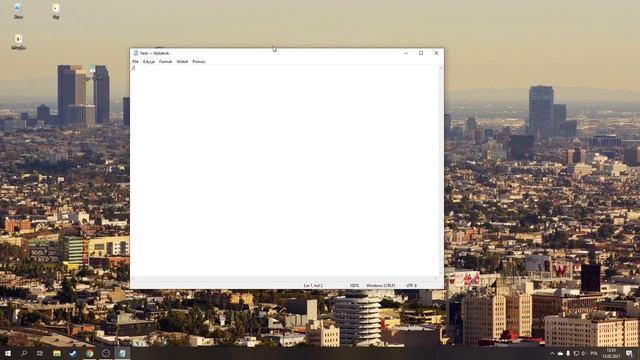The height and width of the screenshot is (360, 640).
Task: Open the Windows Start menu
Action: click(x=7, y=353)
